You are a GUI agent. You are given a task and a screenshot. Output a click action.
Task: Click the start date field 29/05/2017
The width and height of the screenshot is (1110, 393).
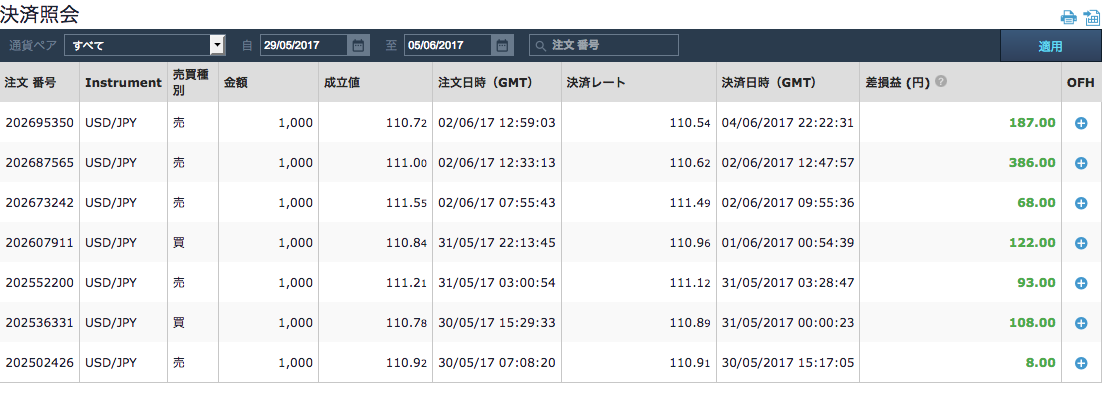[x=304, y=45]
